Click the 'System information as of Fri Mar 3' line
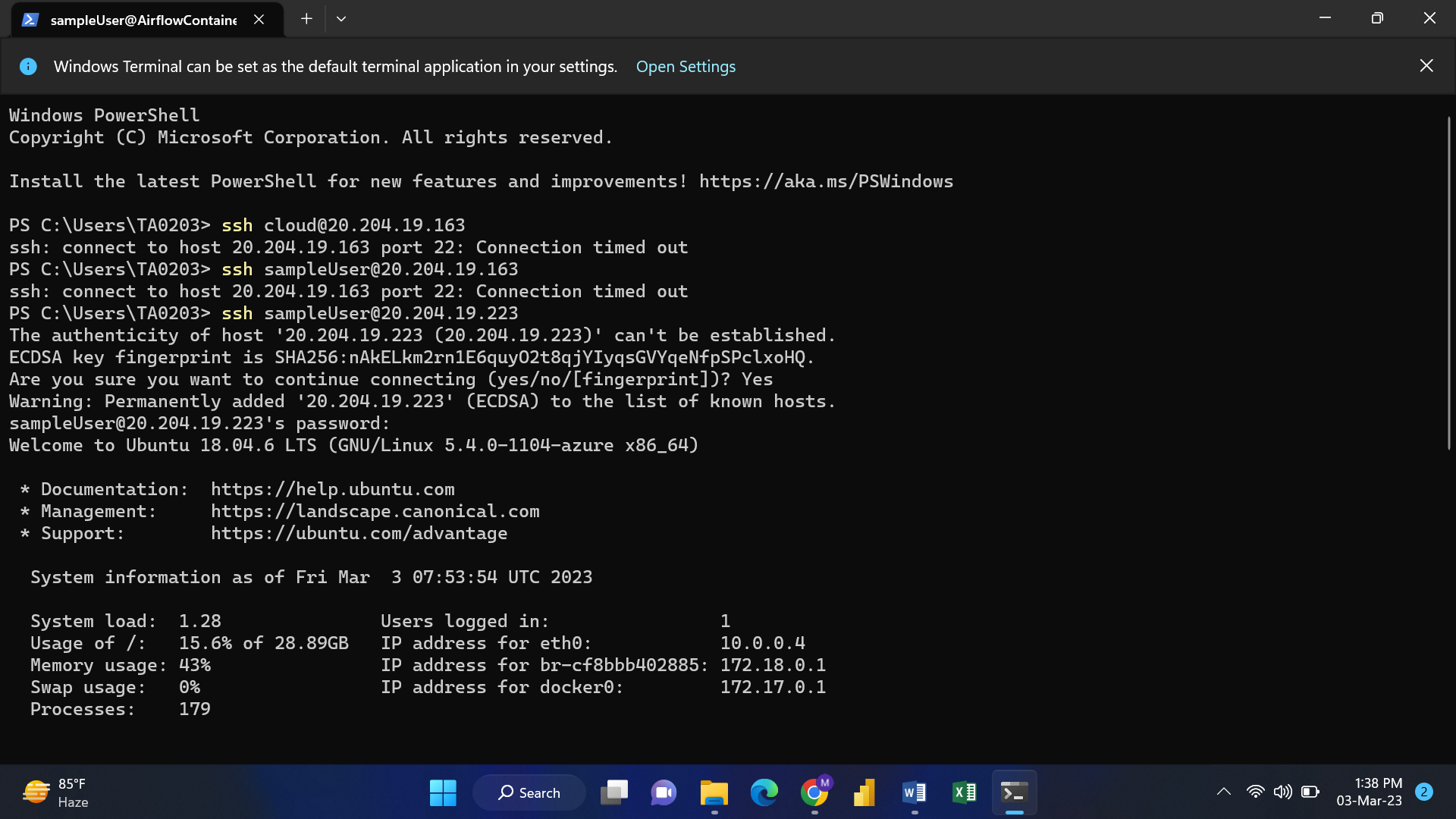This screenshot has width=1456, height=819. point(312,578)
